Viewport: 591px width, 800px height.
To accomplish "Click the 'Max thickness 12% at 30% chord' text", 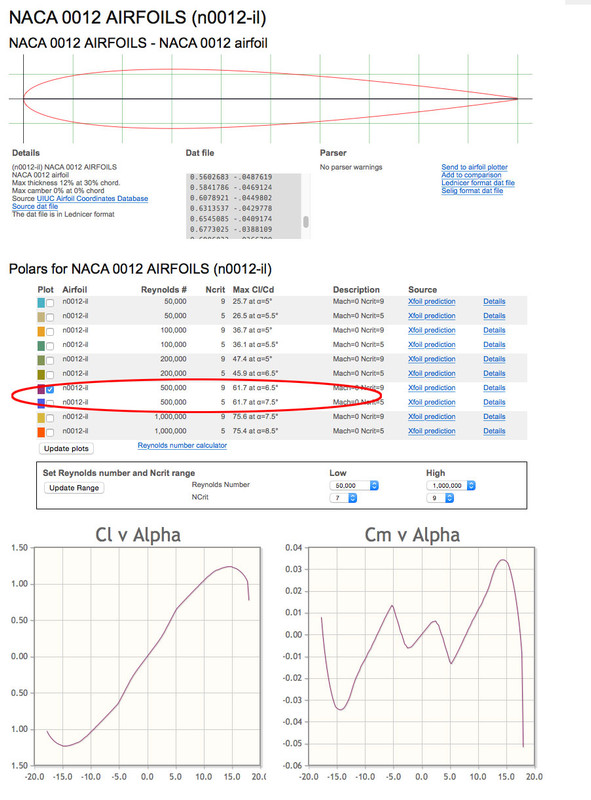I will click(x=66, y=183).
